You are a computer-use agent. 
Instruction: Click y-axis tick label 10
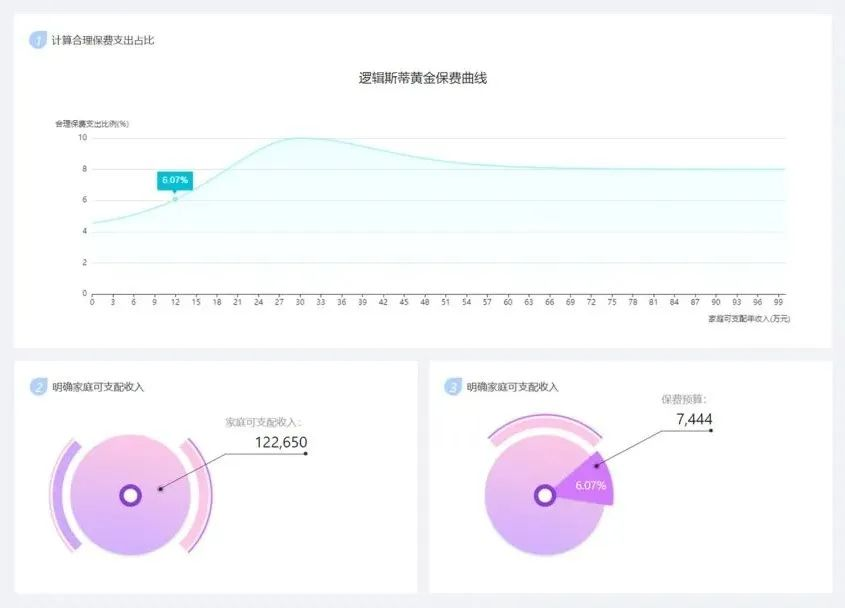[82, 137]
